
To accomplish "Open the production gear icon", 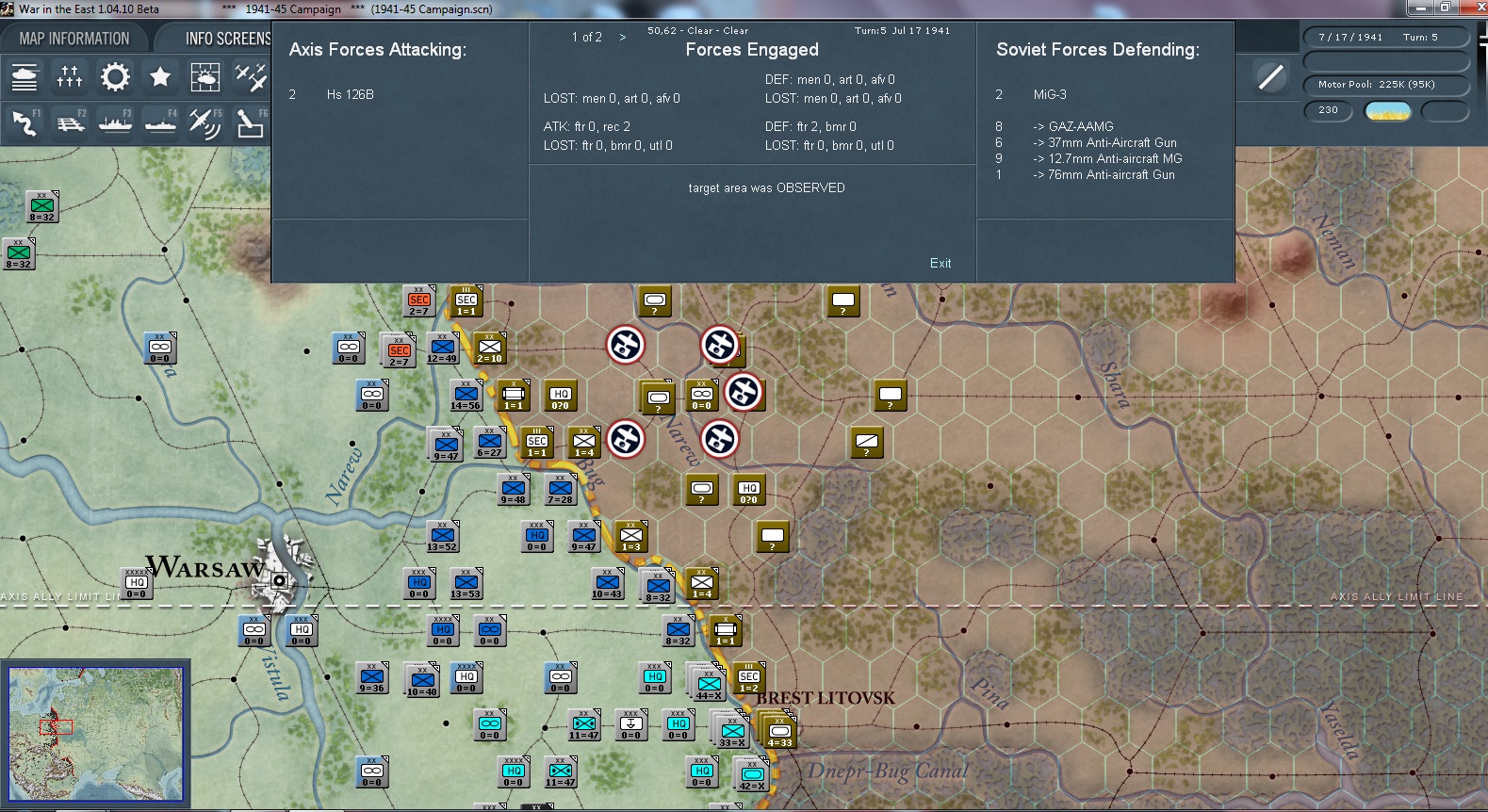I will pyautogui.click(x=115, y=77).
